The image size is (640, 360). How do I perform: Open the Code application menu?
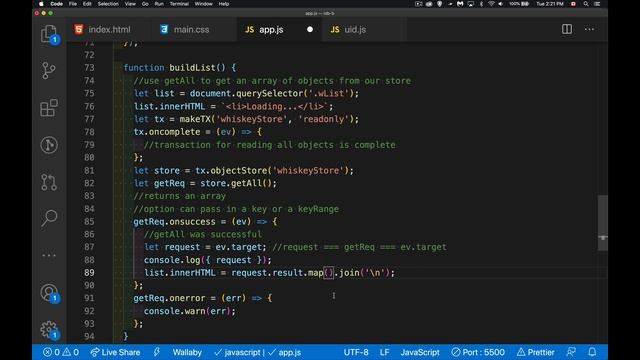click(x=56, y=4)
